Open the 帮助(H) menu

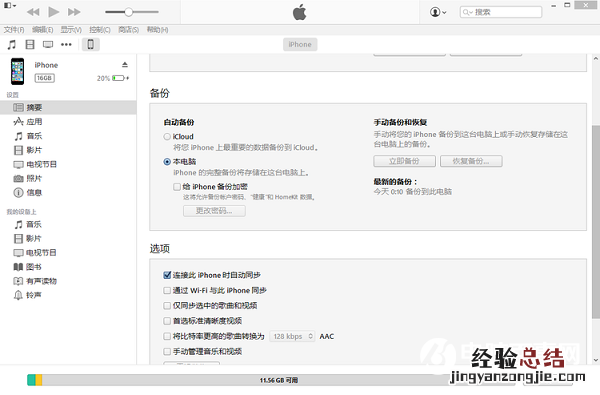(158, 29)
